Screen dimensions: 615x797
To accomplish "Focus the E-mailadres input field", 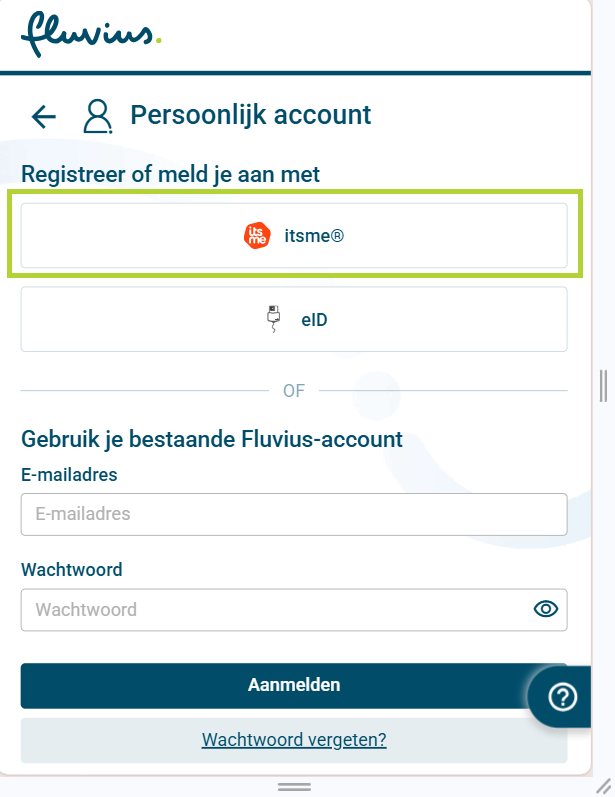I will point(294,514).
